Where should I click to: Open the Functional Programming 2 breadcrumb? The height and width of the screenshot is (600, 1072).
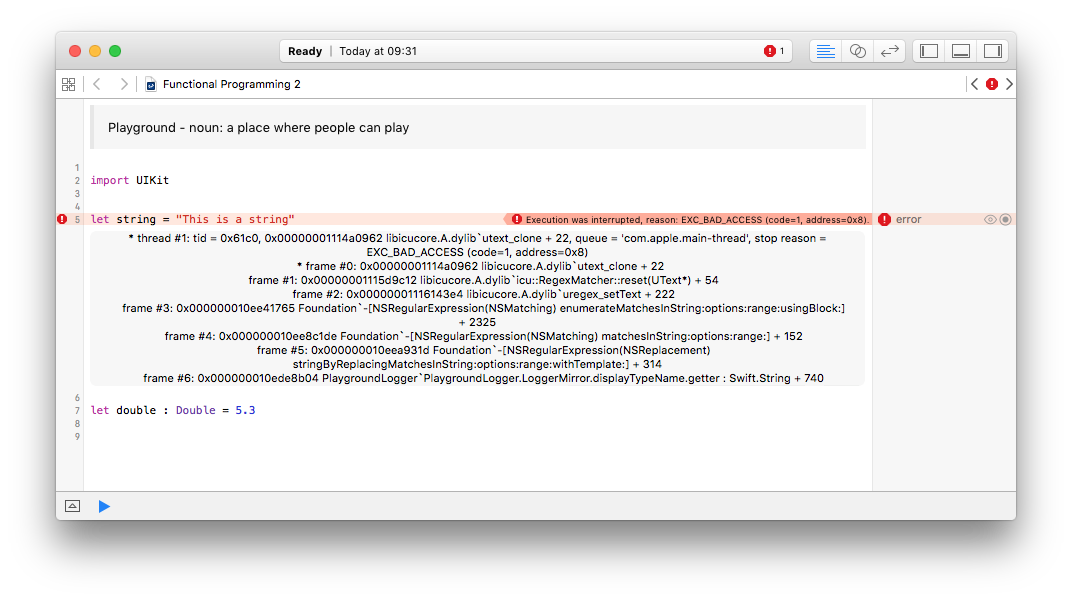point(231,84)
